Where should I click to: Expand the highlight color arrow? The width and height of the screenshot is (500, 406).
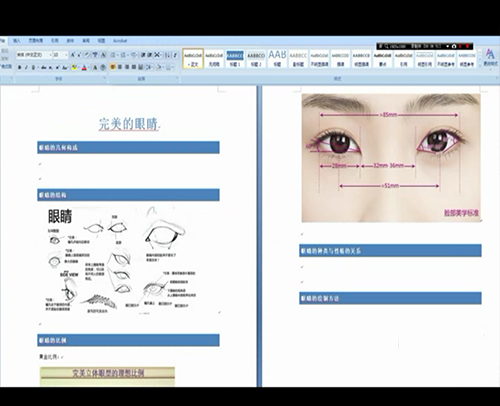(x=79, y=67)
